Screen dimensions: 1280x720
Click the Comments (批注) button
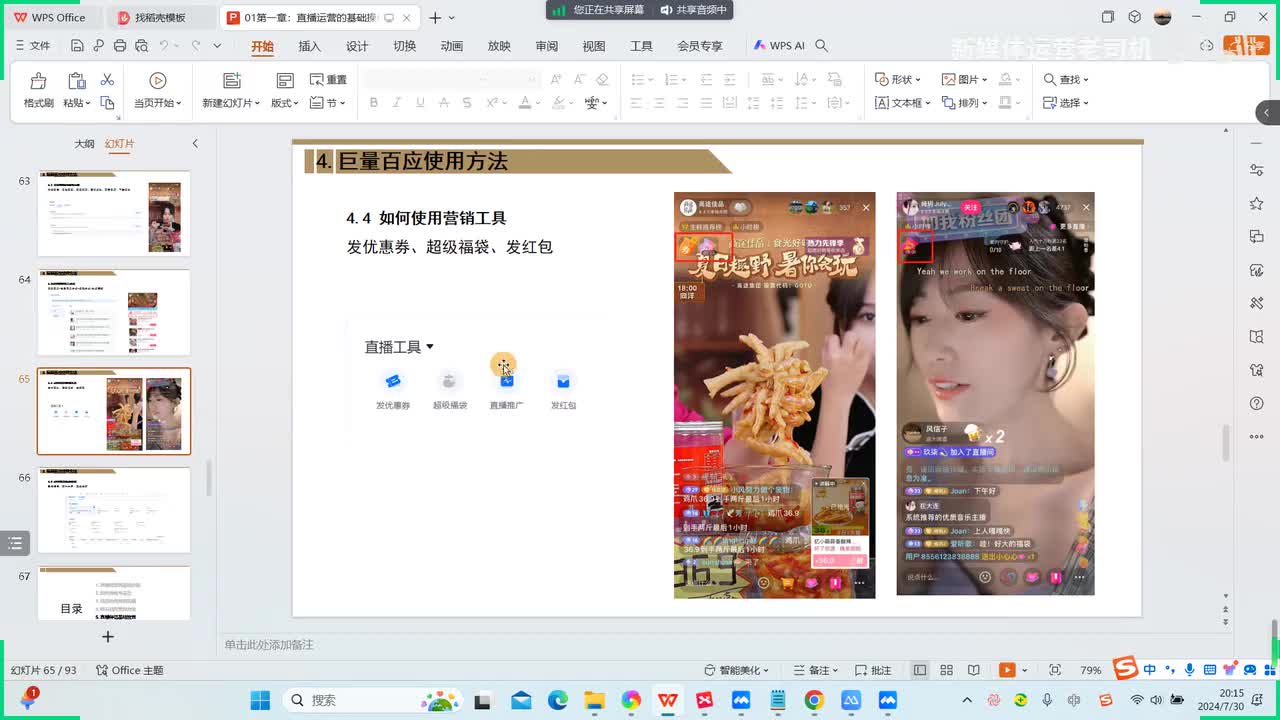click(x=873, y=670)
